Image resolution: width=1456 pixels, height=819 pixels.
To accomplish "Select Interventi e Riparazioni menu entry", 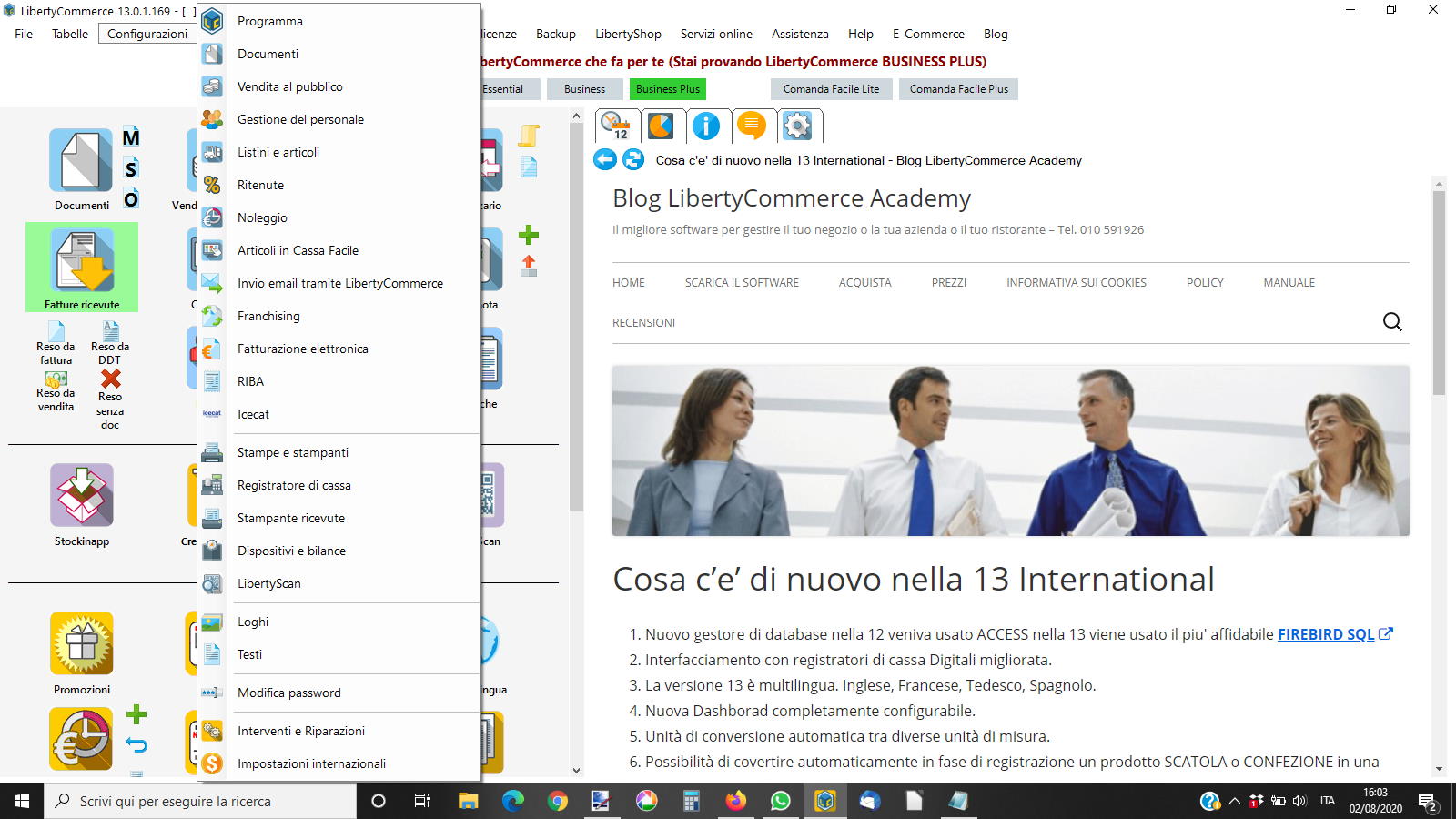I will click(x=339, y=731).
